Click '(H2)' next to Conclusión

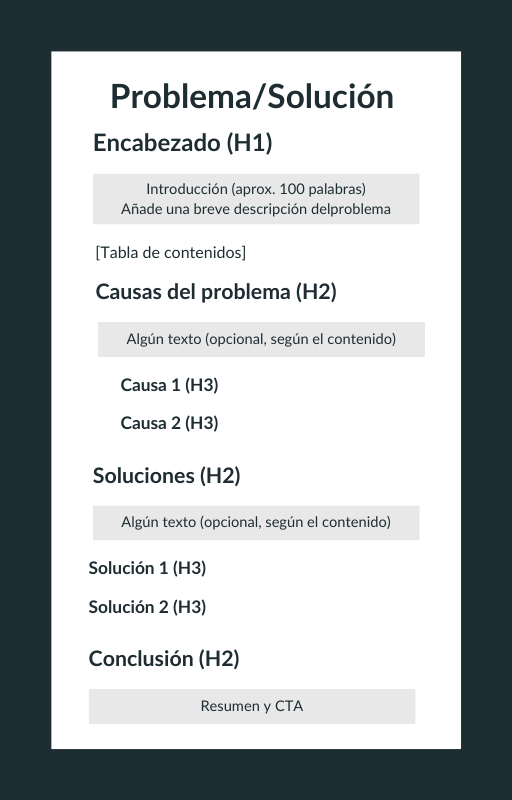tap(219, 659)
